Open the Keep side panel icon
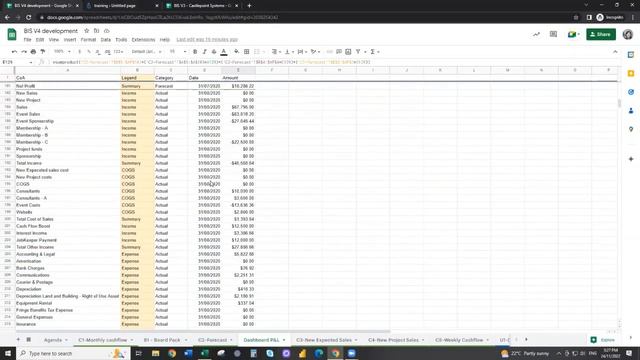 [x=631, y=73]
